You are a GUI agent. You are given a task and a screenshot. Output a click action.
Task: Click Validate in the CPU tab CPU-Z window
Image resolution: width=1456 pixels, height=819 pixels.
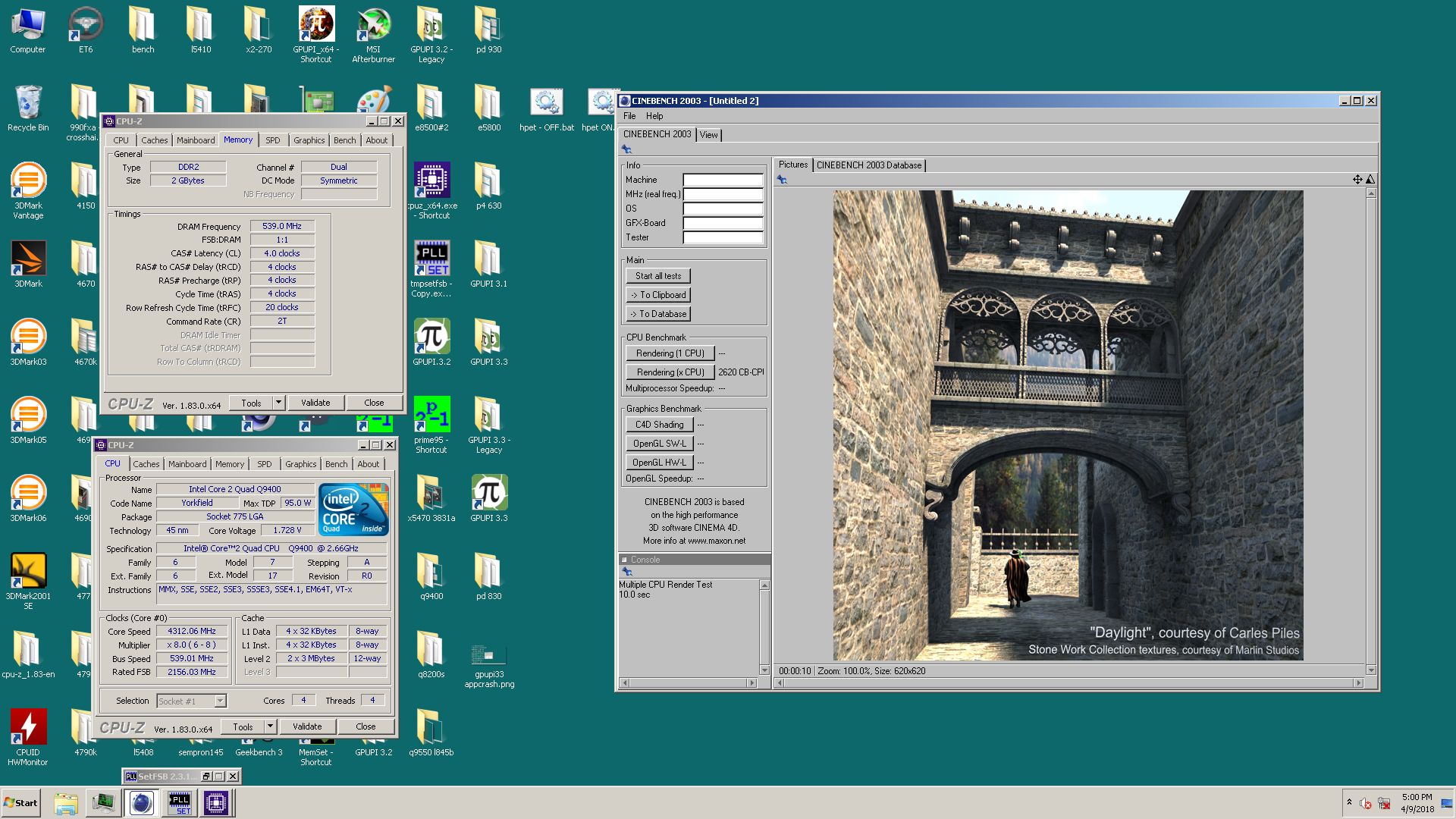(x=307, y=726)
